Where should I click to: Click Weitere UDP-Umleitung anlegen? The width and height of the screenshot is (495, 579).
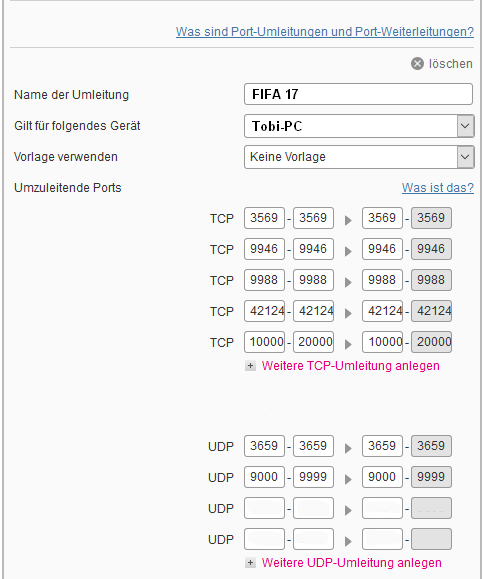click(351, 563)
